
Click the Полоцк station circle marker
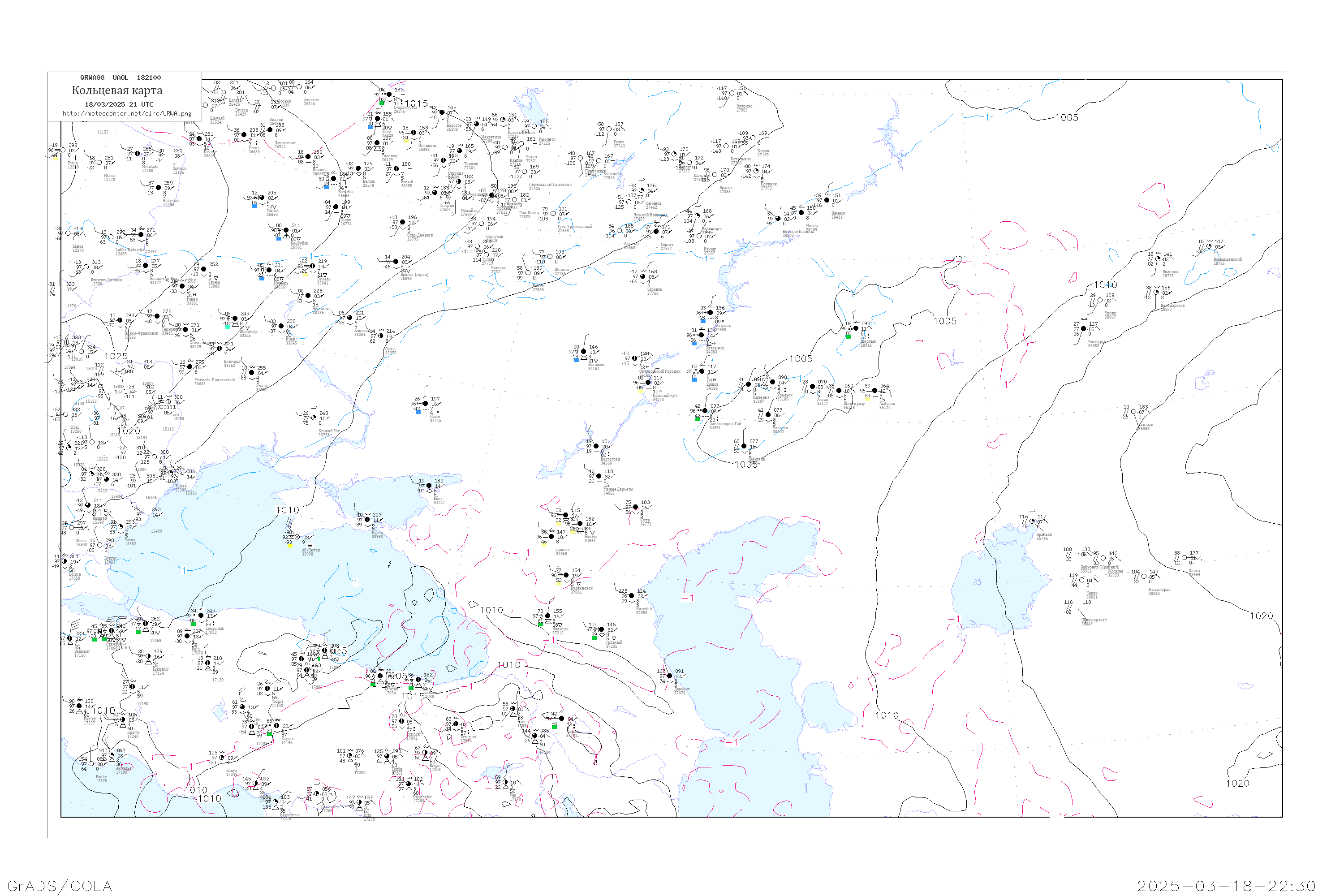(308, 156)
